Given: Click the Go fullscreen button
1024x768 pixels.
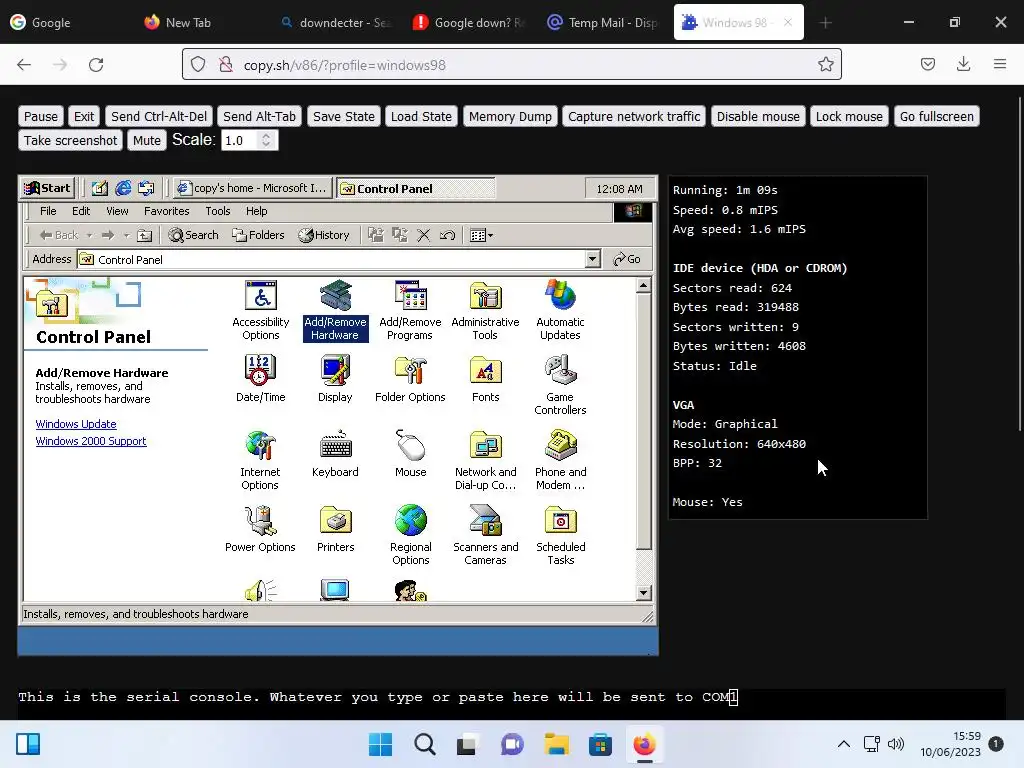Looking at the screenshot, I should click(936, 116).
